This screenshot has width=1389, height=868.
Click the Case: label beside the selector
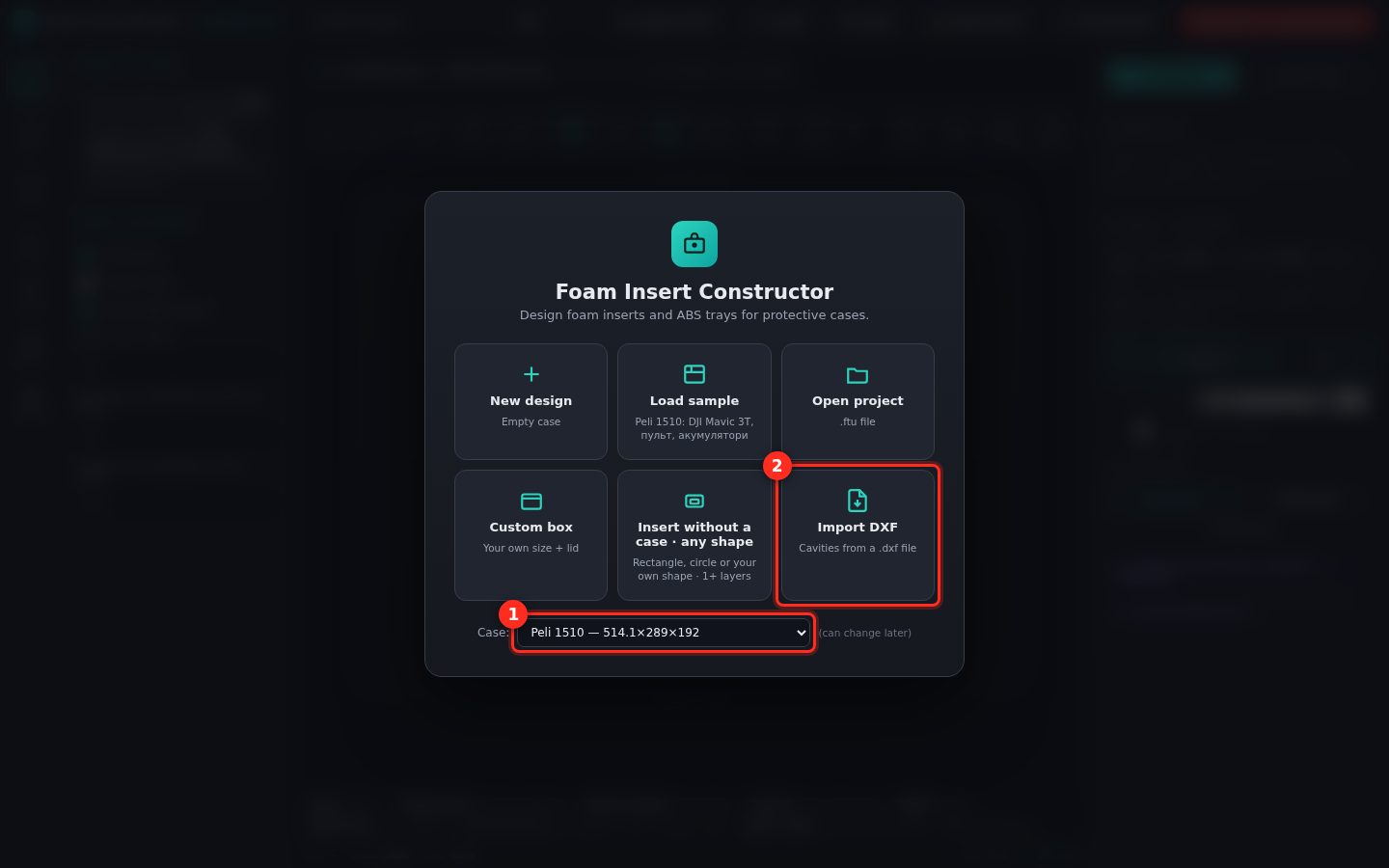tap(493, 633)
